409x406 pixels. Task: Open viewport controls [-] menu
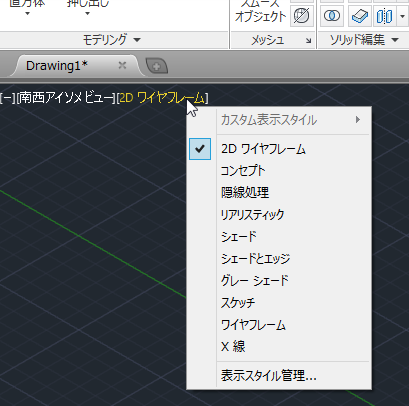coord(7,98)
